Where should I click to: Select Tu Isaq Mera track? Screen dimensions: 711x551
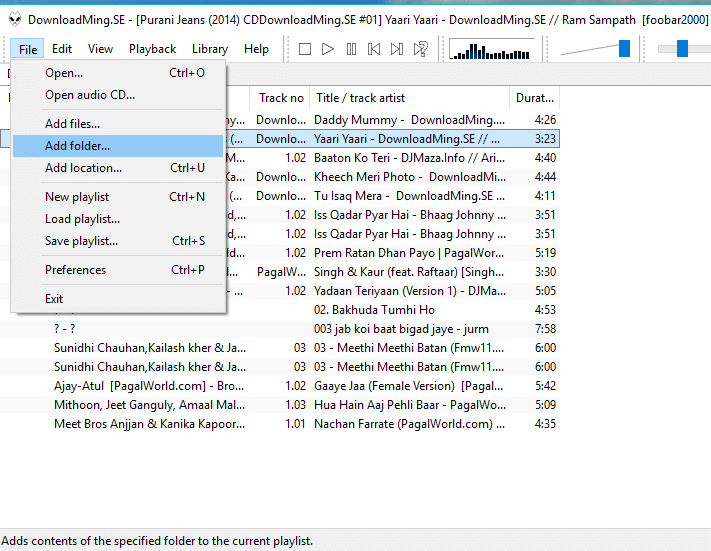point(392,196)
